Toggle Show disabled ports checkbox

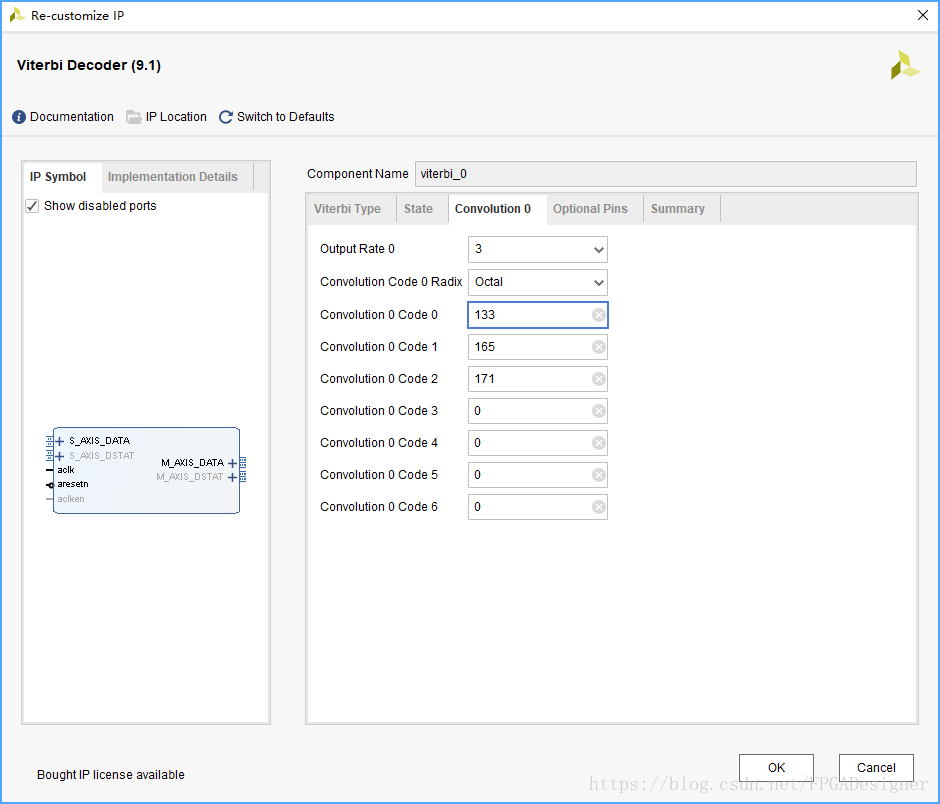[x=32, y=206]
